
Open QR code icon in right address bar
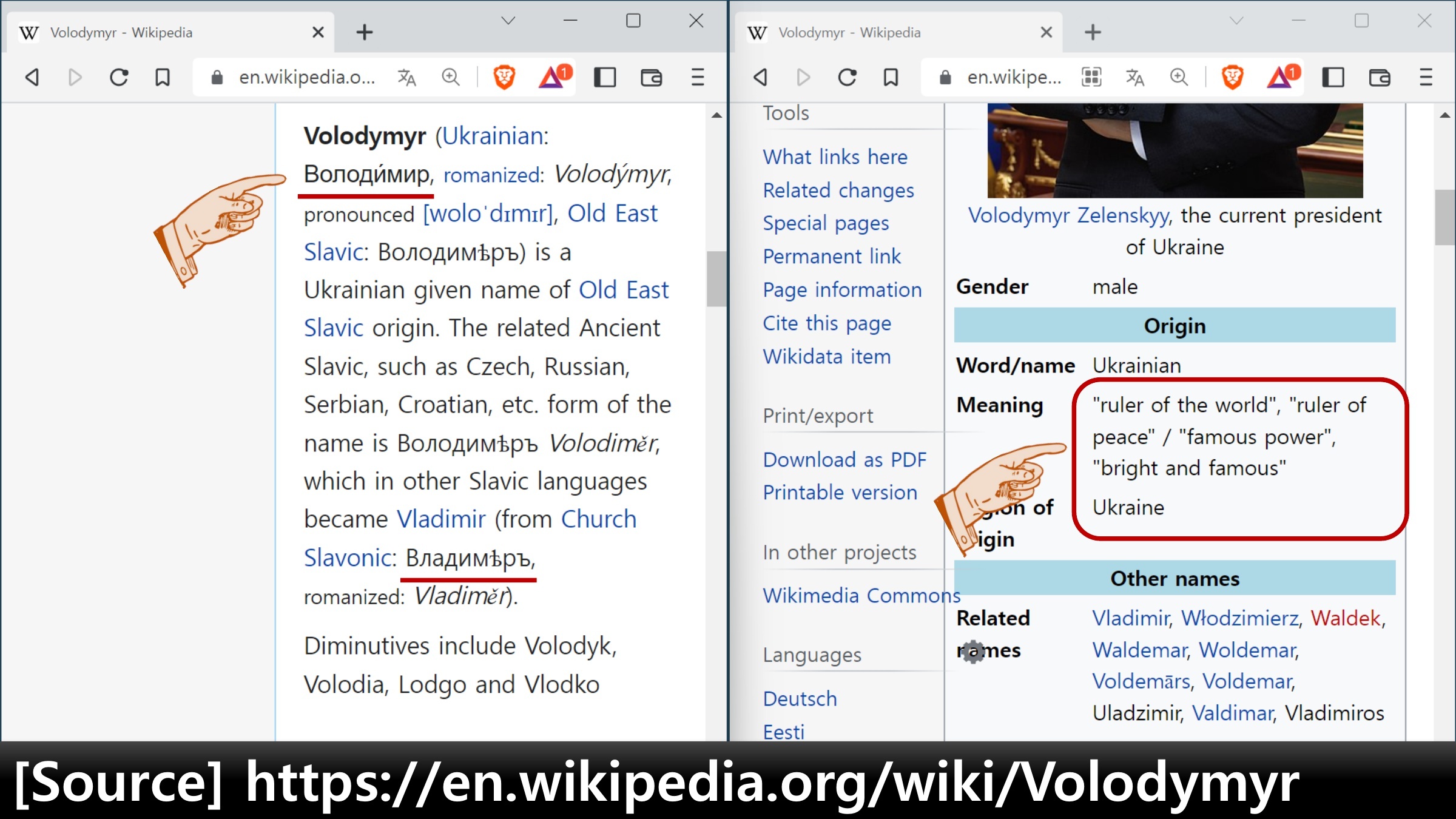point(1091,77)
